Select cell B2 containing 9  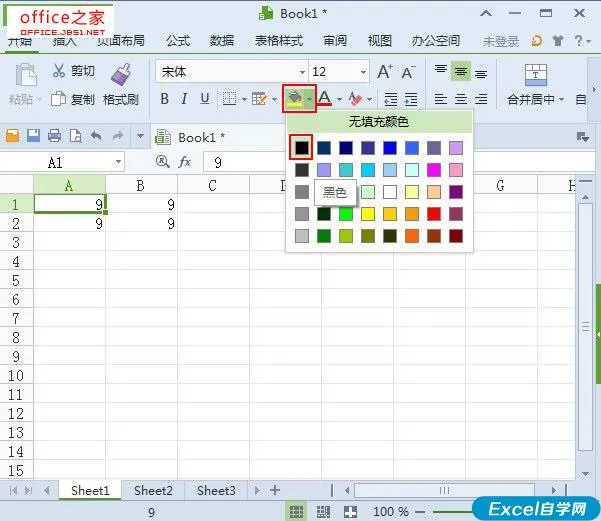point(141,224)
